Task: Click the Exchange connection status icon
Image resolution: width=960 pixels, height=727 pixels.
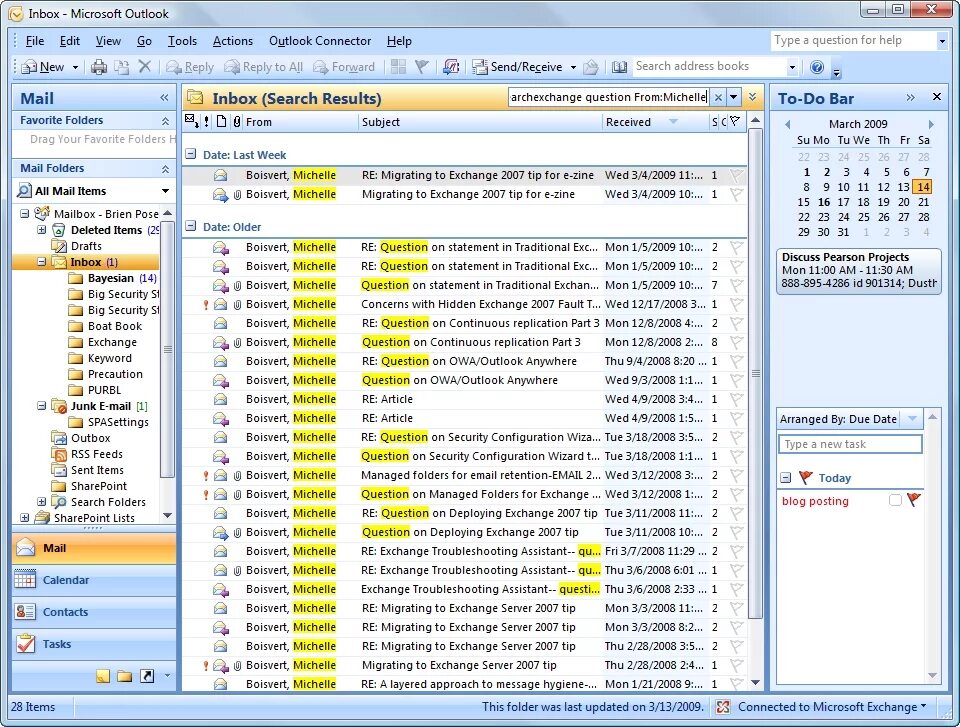Action: coord(722,707)
